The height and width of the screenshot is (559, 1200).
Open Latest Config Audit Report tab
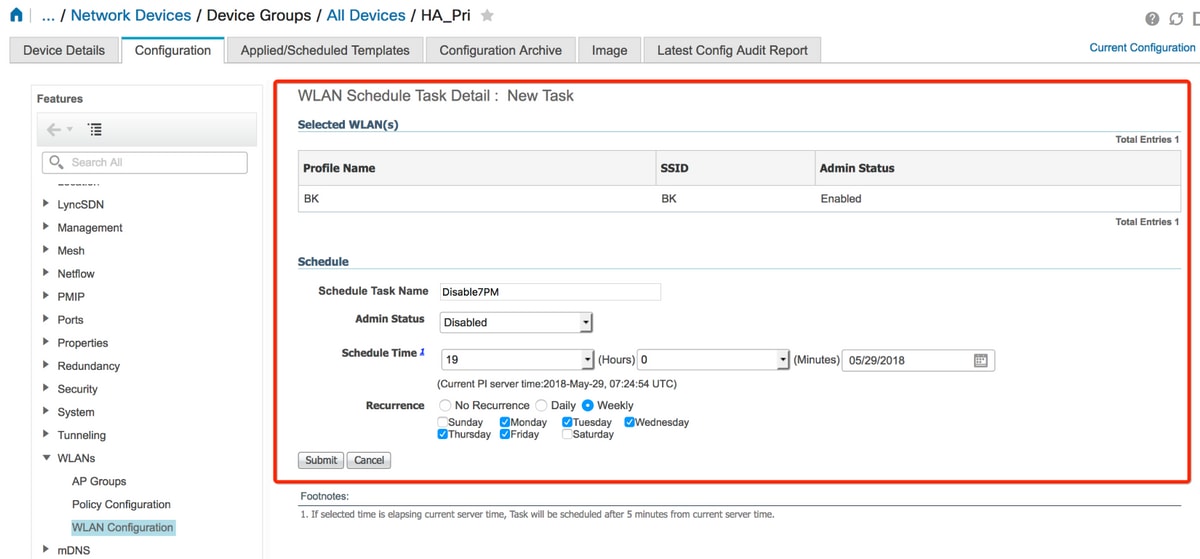[x=732, y=50]
